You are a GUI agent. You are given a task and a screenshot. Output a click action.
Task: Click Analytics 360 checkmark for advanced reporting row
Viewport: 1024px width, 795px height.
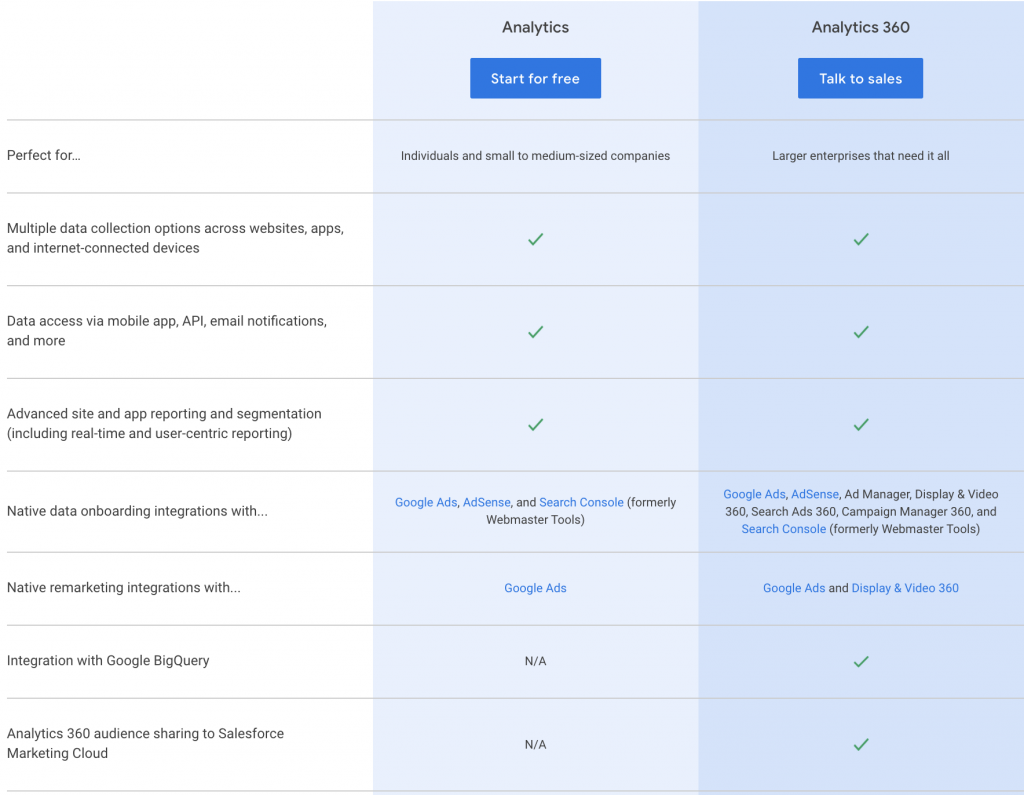860,425
